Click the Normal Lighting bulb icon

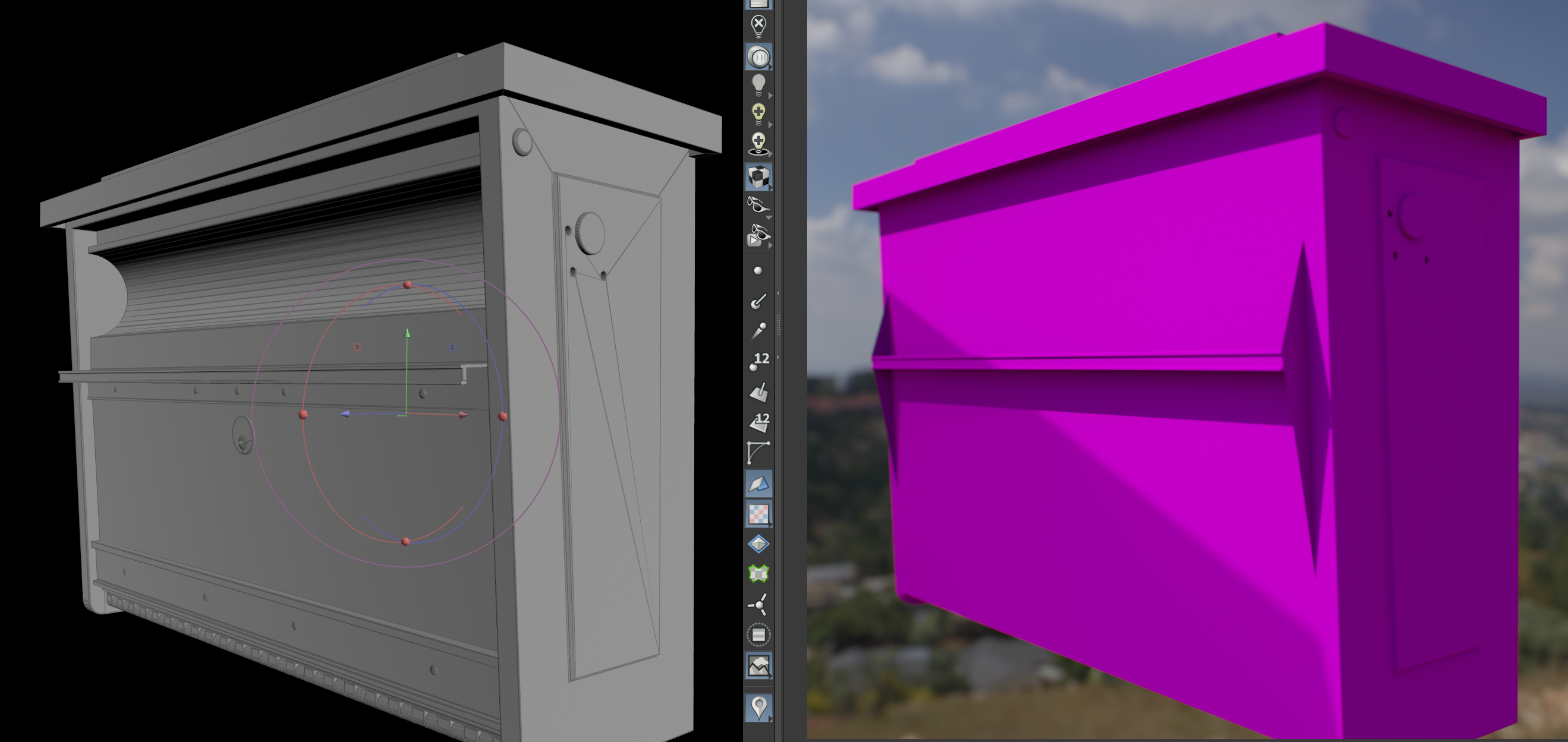click(x=758, y=85)
